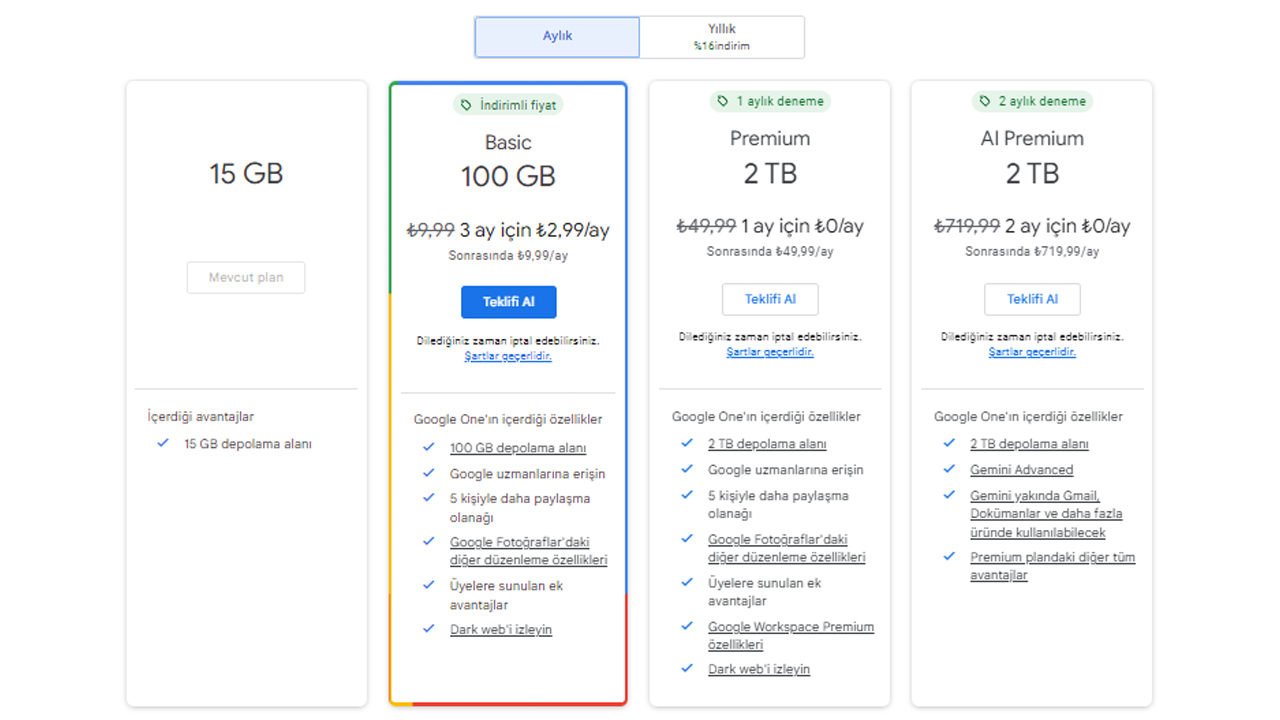Screen dimensions: 1280x720
Task: Open 2 TB depolama alanı link in Premium
Action: coord(767,444)
